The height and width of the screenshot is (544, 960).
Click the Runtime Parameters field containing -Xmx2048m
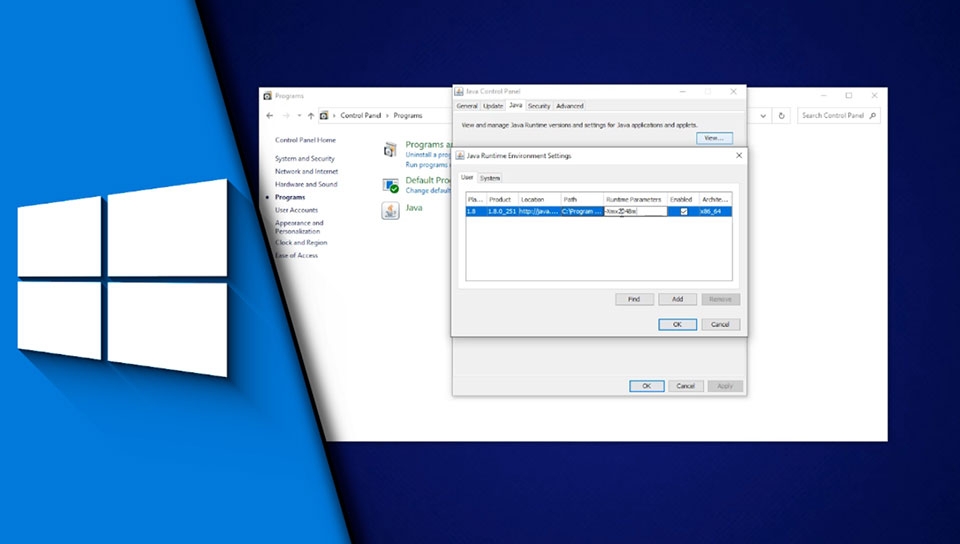pos(636,211)
